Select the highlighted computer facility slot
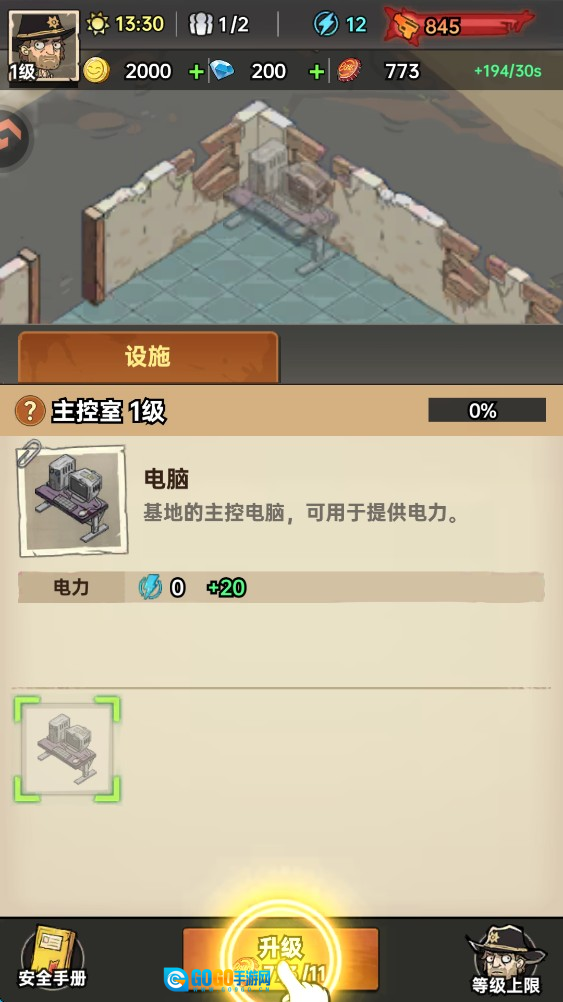This screenshot has width=563, height=1002. [67, 749]
